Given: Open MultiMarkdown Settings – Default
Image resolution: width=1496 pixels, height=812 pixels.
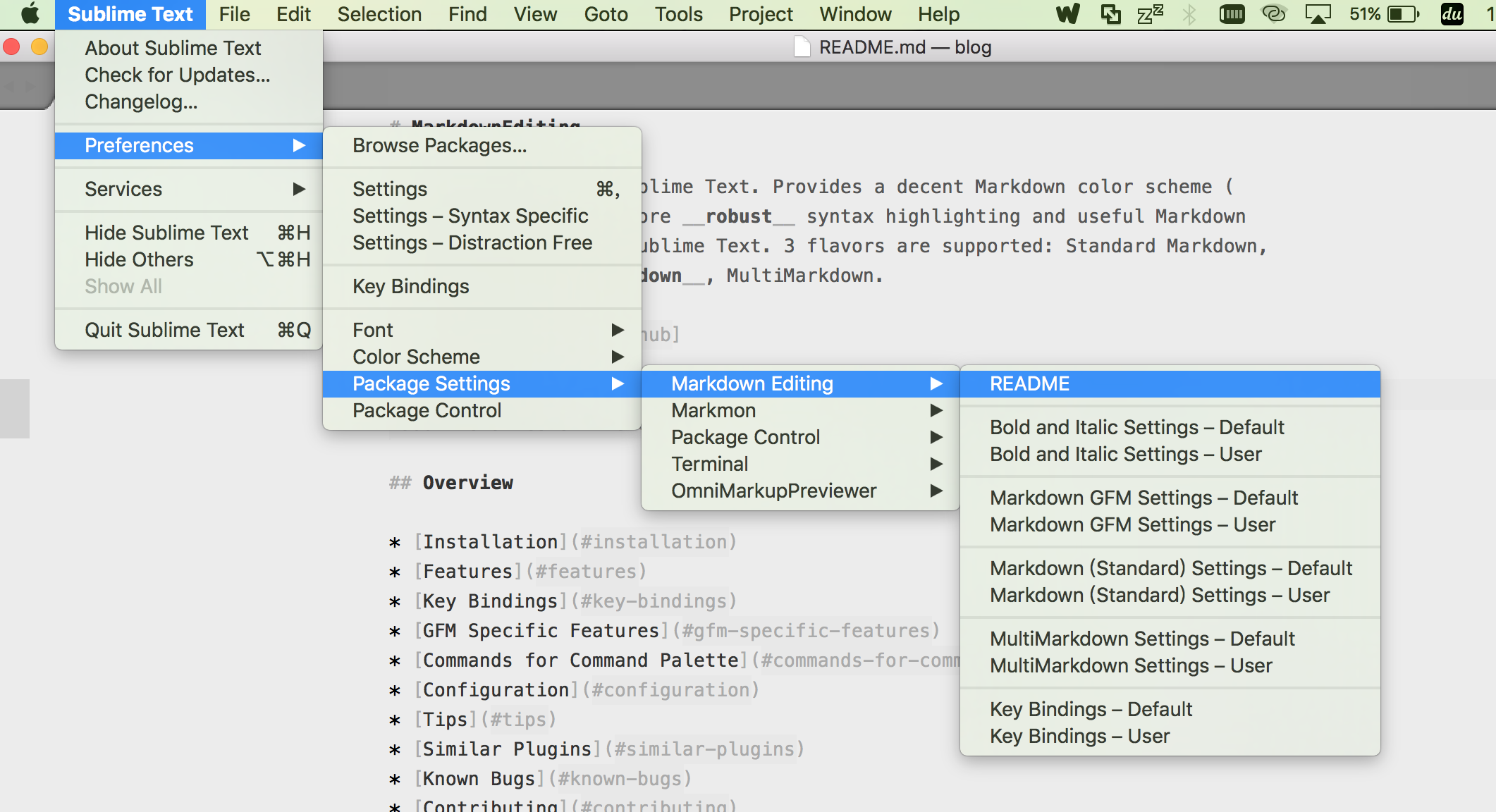Looking at the screenshot, I should click(1170, 639).
